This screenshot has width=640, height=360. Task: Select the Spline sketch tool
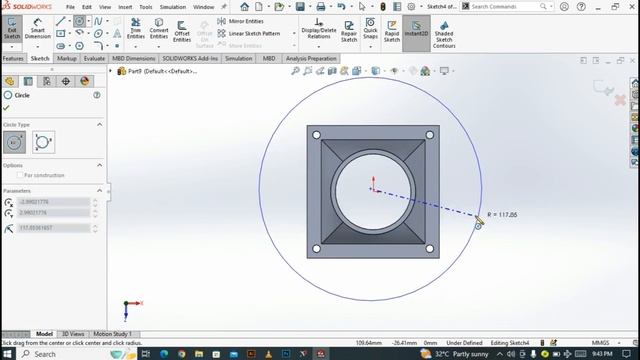[98, 21]
